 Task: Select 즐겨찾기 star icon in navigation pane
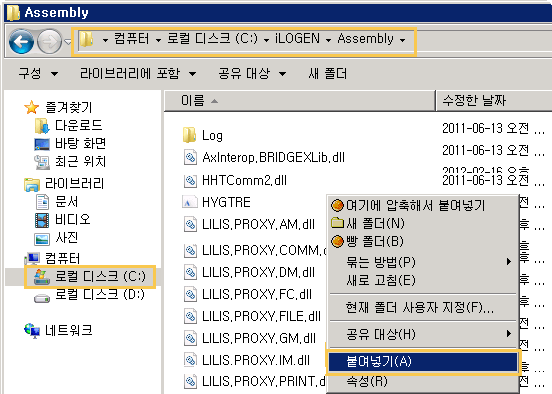[32, 107]
